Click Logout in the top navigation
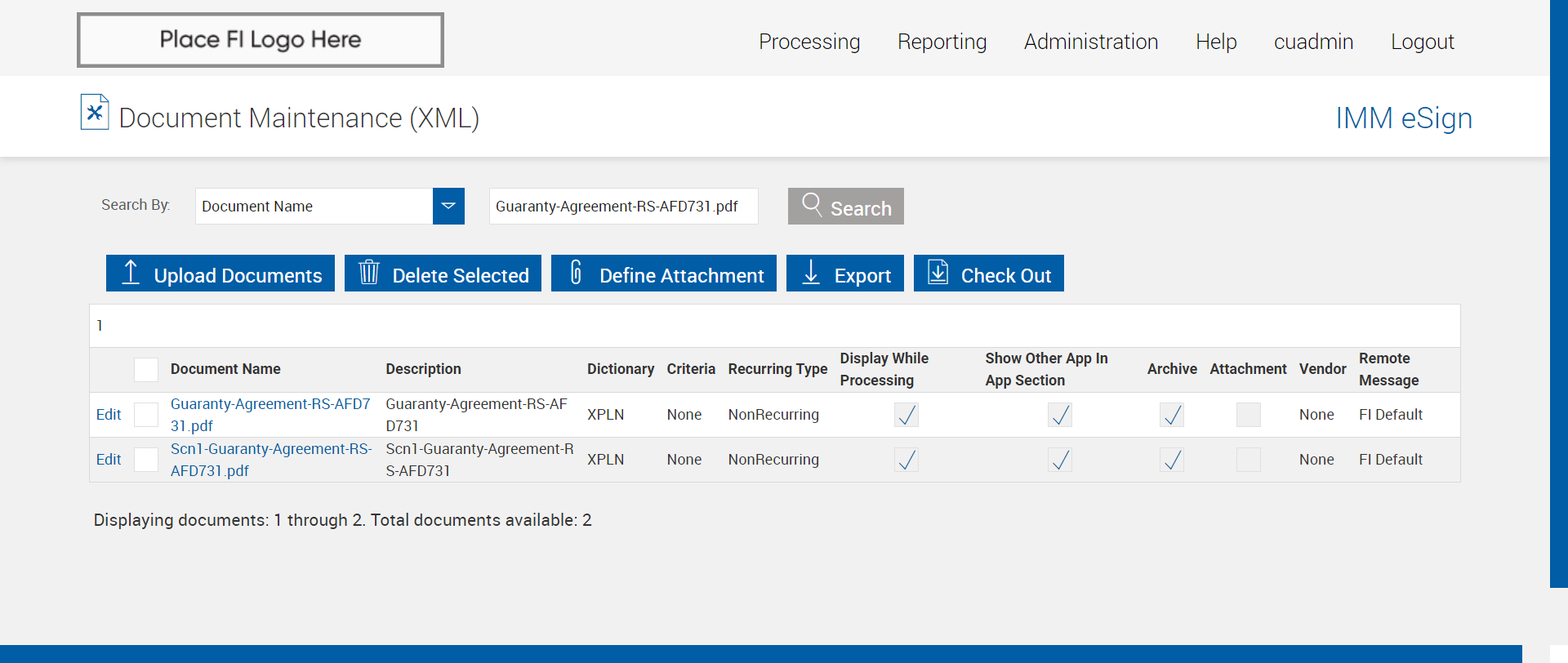The width and height of the screenshot is (1568, 663). [1423, 42]
